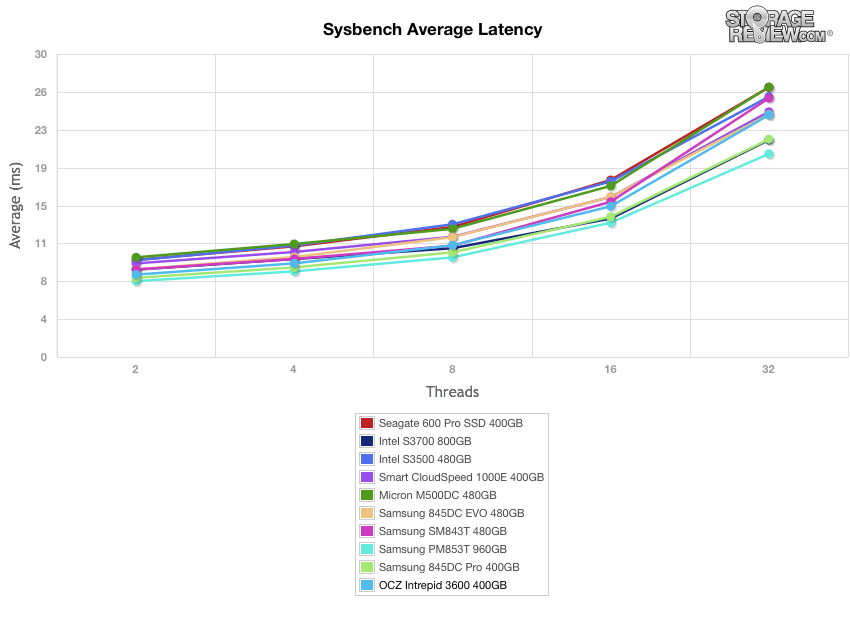This screenshot has height=625, width=850.
Task: Click the y-axis label 23
Action: point(41,130)
